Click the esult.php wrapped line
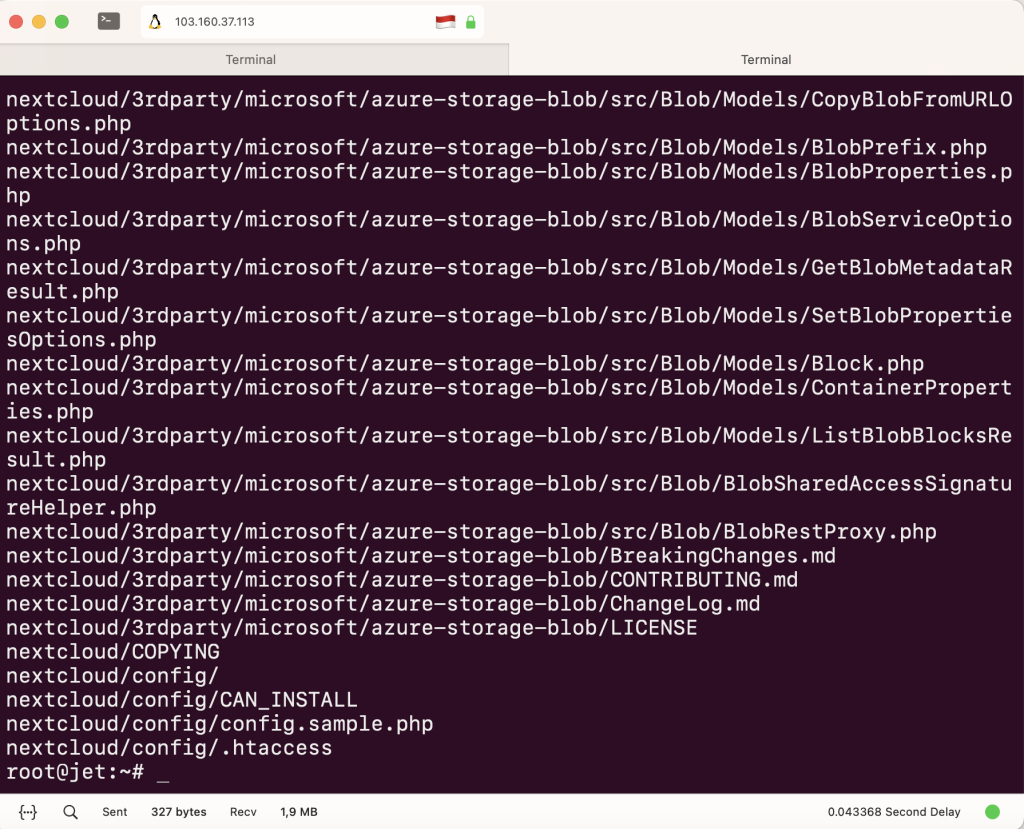The width and height of the screenshot is (1024, 829). tap(63, 291)
